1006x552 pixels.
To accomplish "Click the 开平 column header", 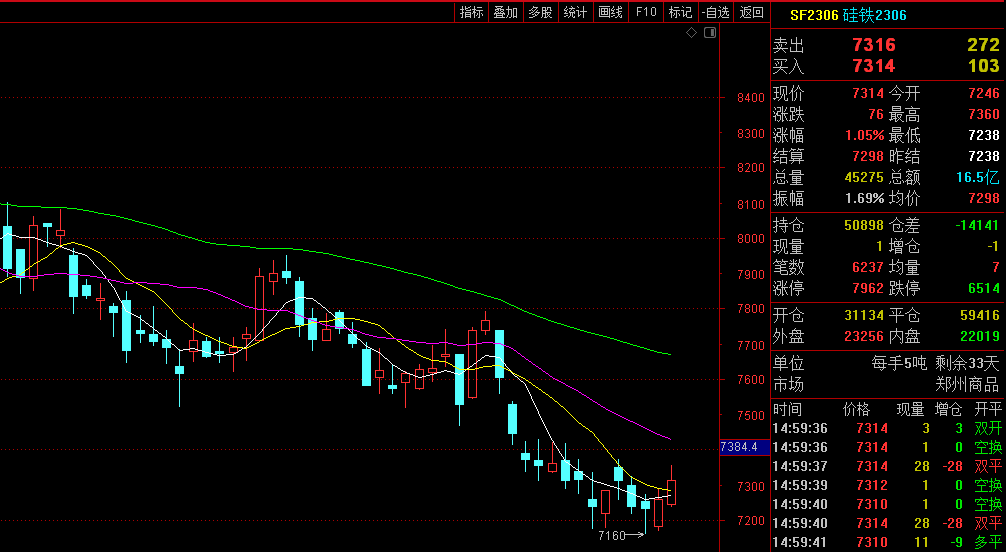I will pos(988,409).
